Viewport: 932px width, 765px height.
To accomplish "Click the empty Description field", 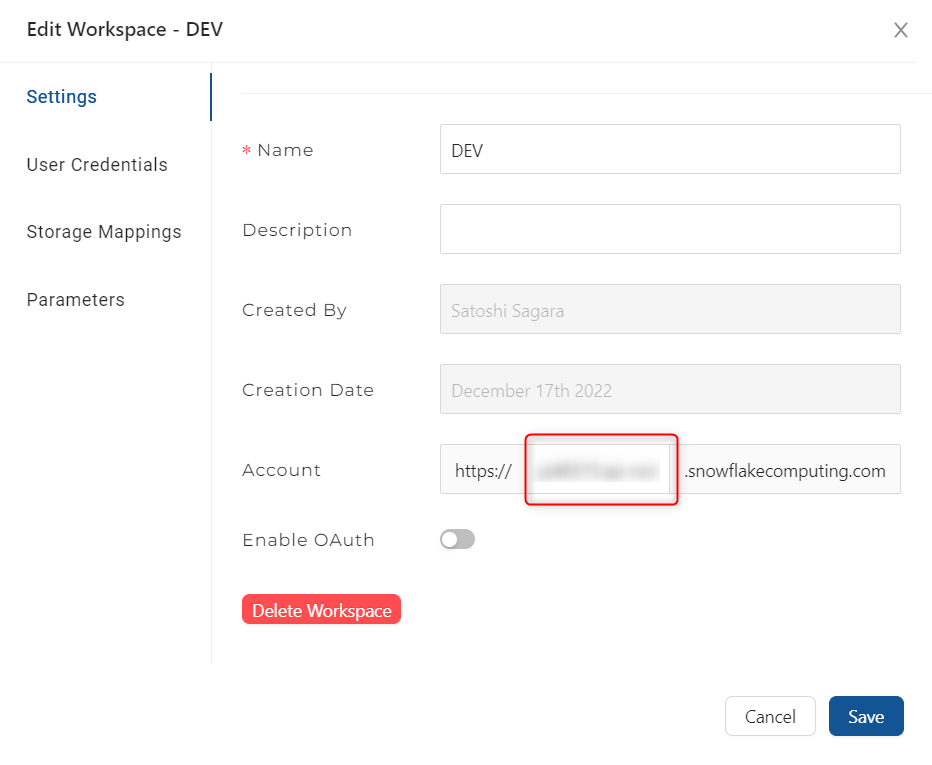I will [x=670, y=229].
